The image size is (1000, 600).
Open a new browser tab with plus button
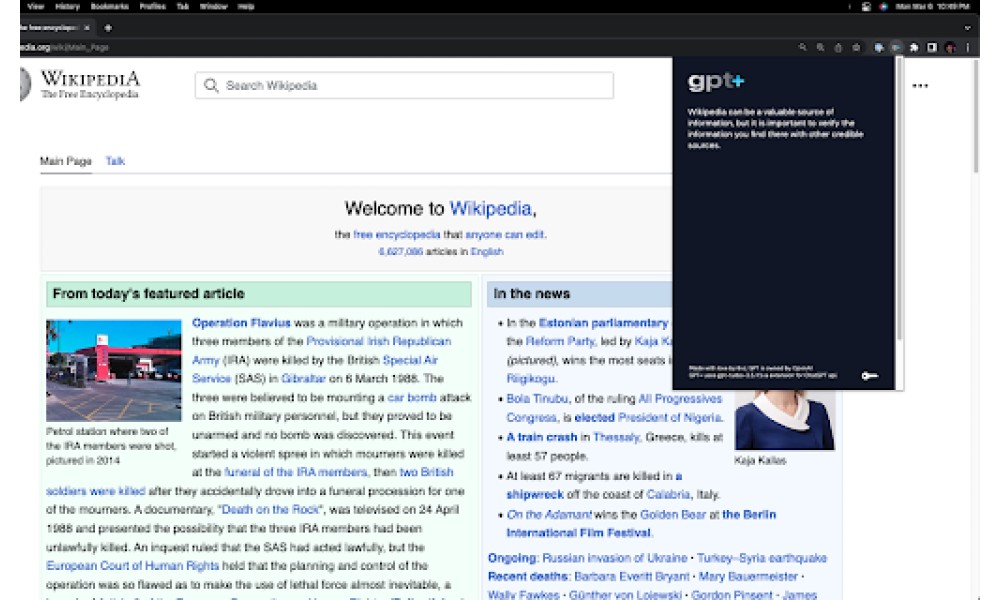point(108,27)
